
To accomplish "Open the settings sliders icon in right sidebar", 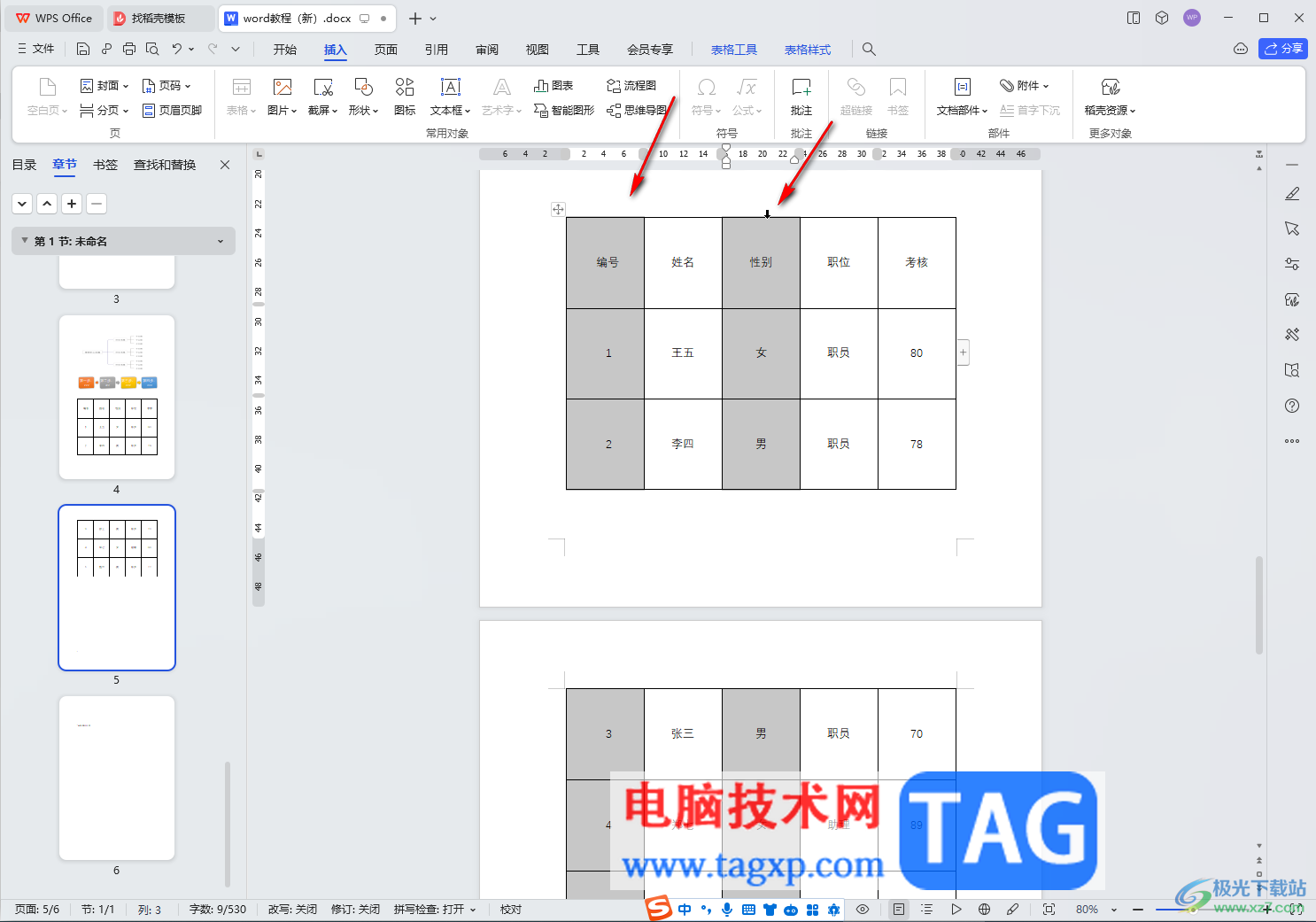I will (x=1292, y=264).
